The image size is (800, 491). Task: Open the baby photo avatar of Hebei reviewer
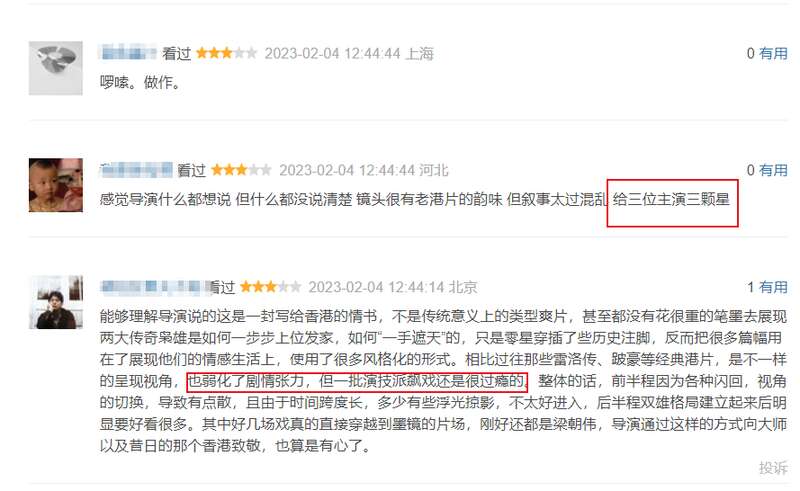pos(56,185)
